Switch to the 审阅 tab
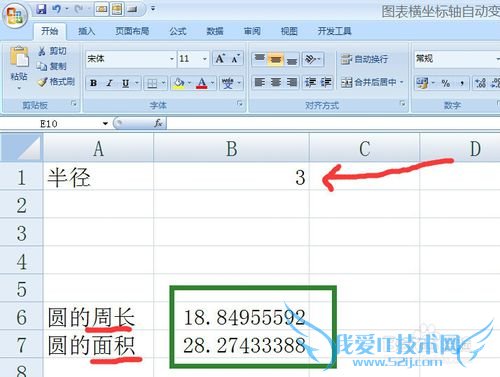 252,31
